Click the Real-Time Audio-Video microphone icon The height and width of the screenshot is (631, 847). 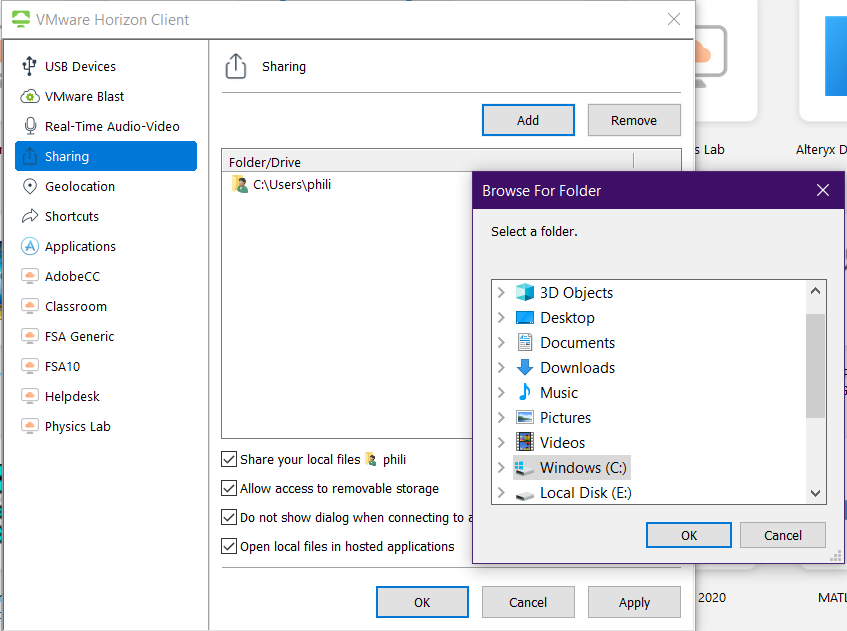[30, 126]
